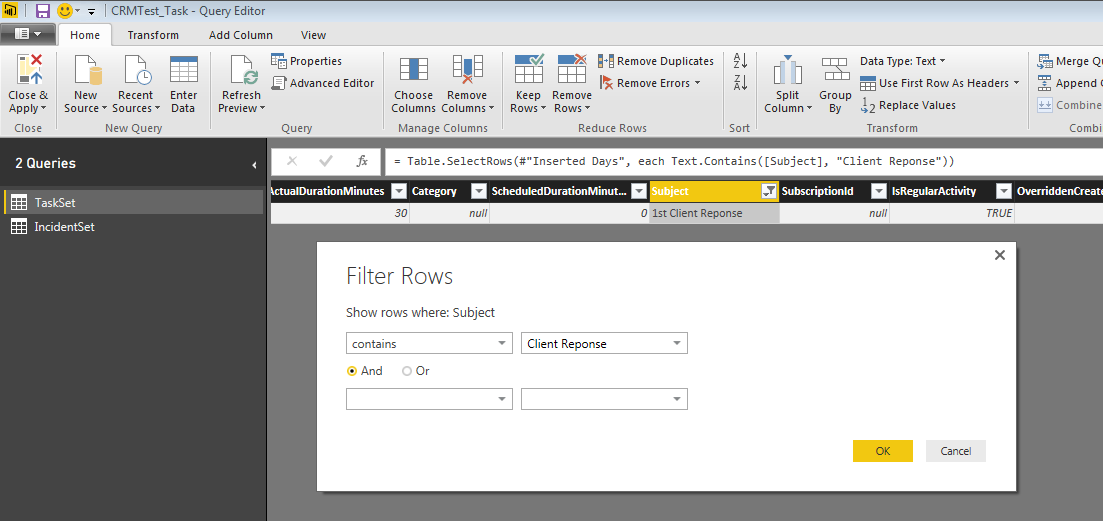Click Remove Duplicates
This screenshot has height=521, width=1103.
coord(656,61)
